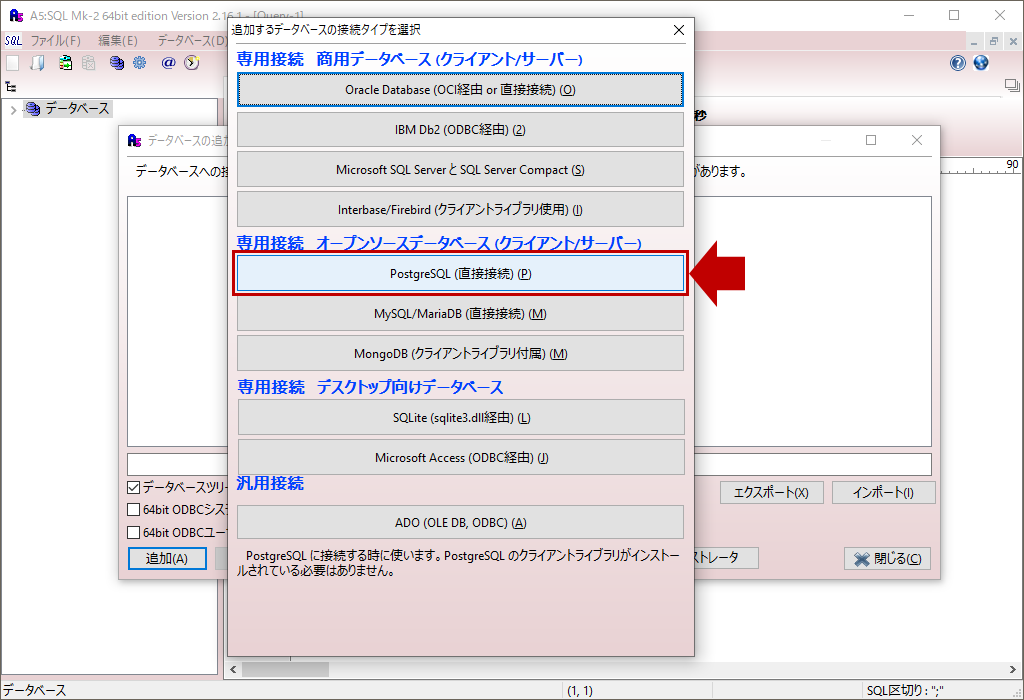Choose Microsoft Access (ODBC経由) connection

tap(461, 457)
